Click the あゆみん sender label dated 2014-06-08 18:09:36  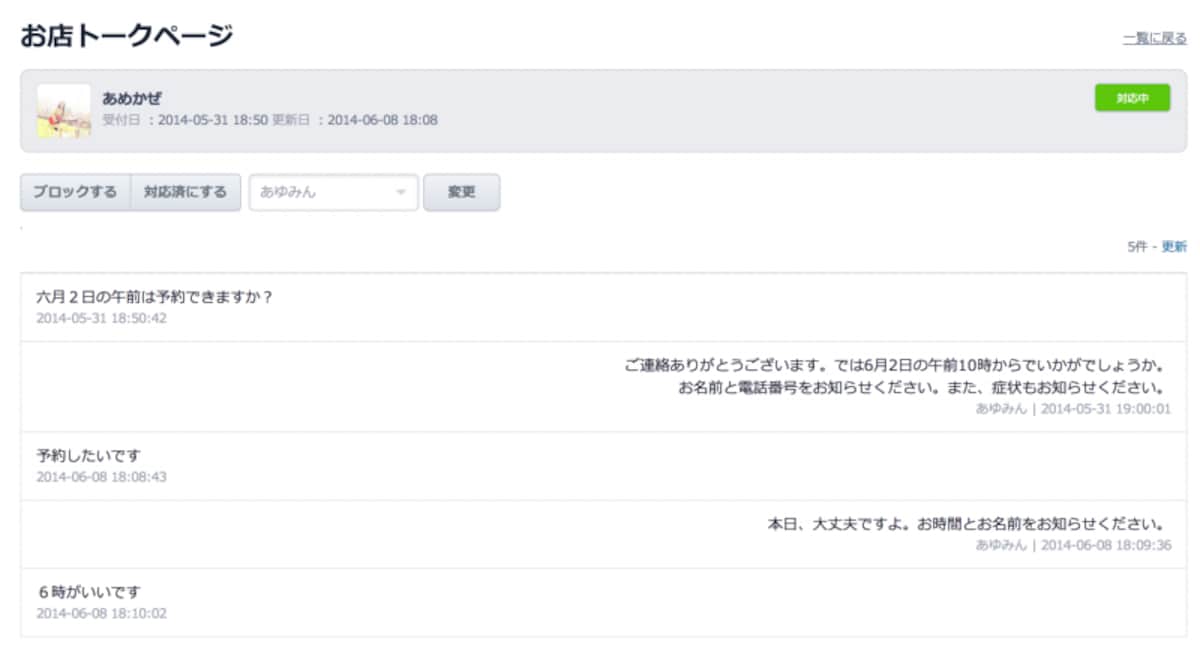click(1001, 545)
